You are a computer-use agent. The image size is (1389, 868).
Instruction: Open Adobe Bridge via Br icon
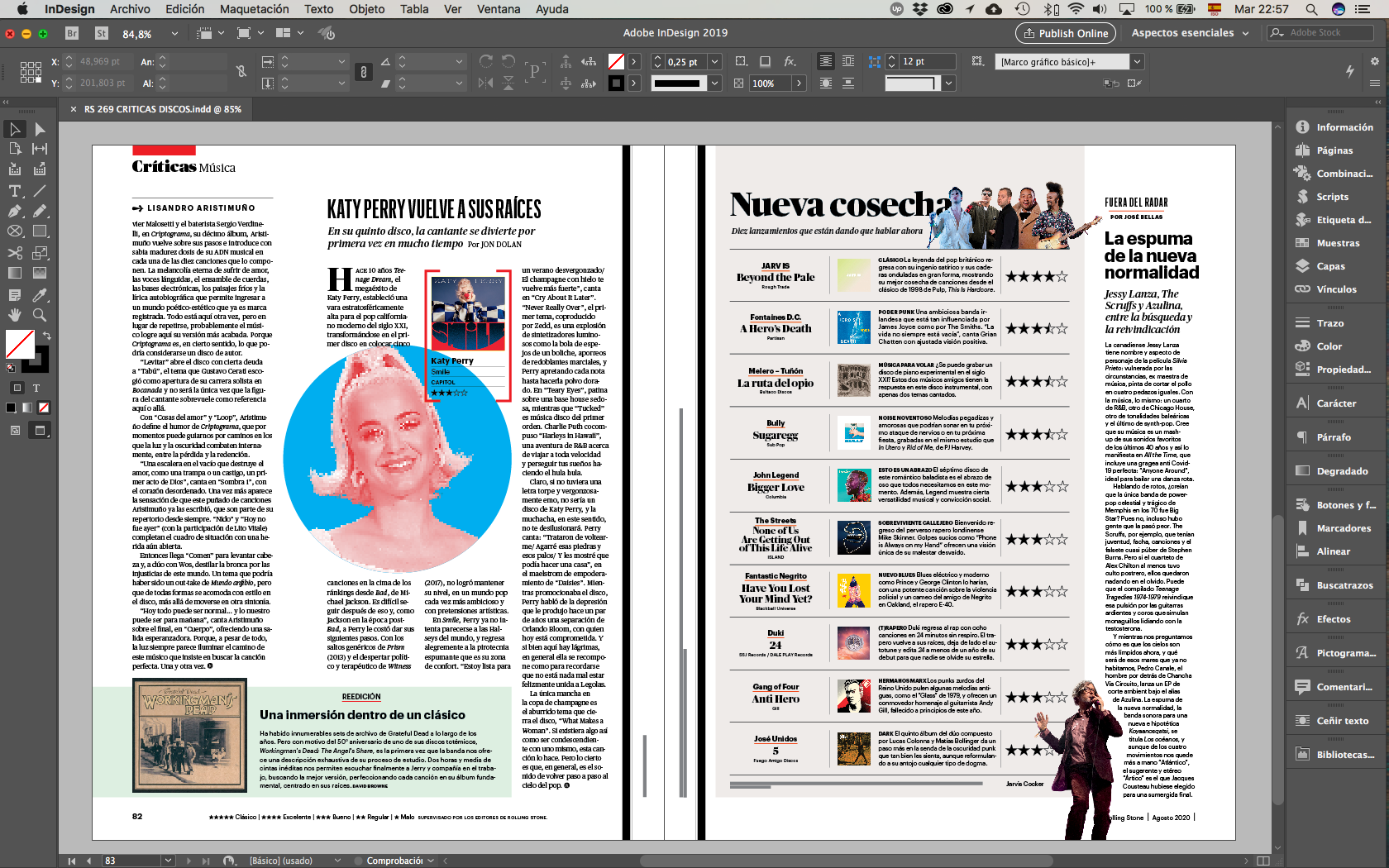point(72,34)
